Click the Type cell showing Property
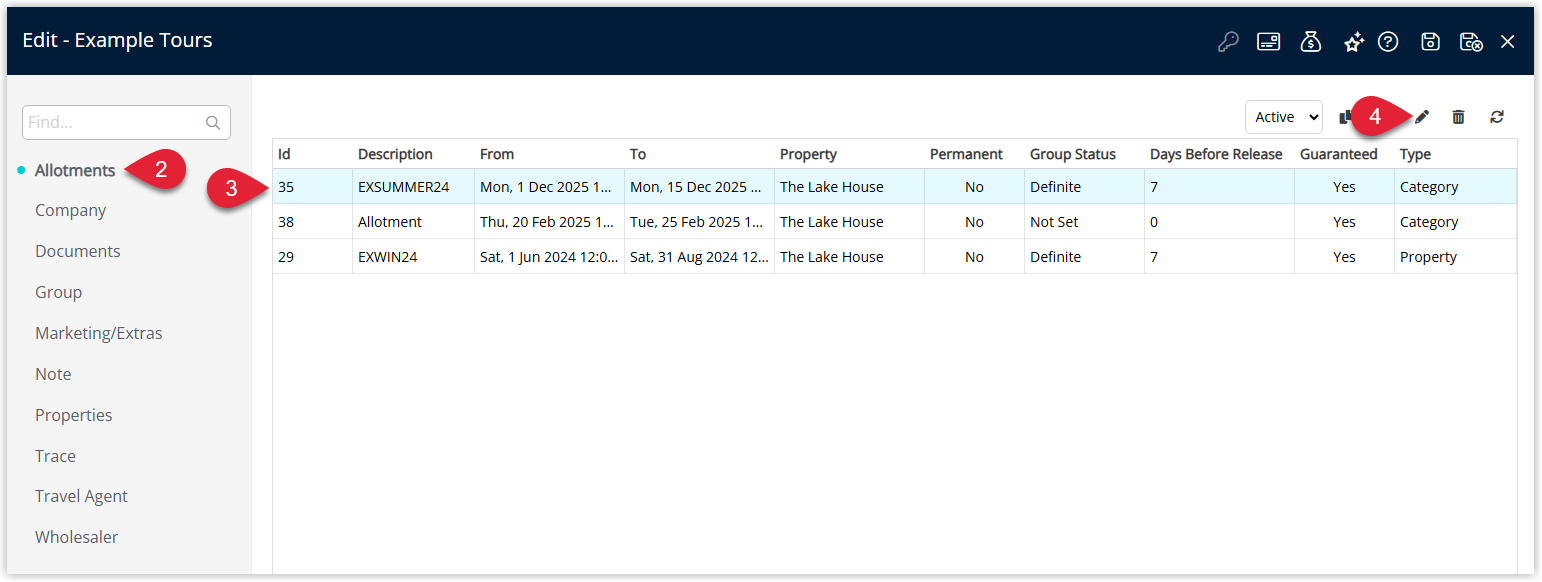Screen dimensions: 1542x582 point(1455,257)
